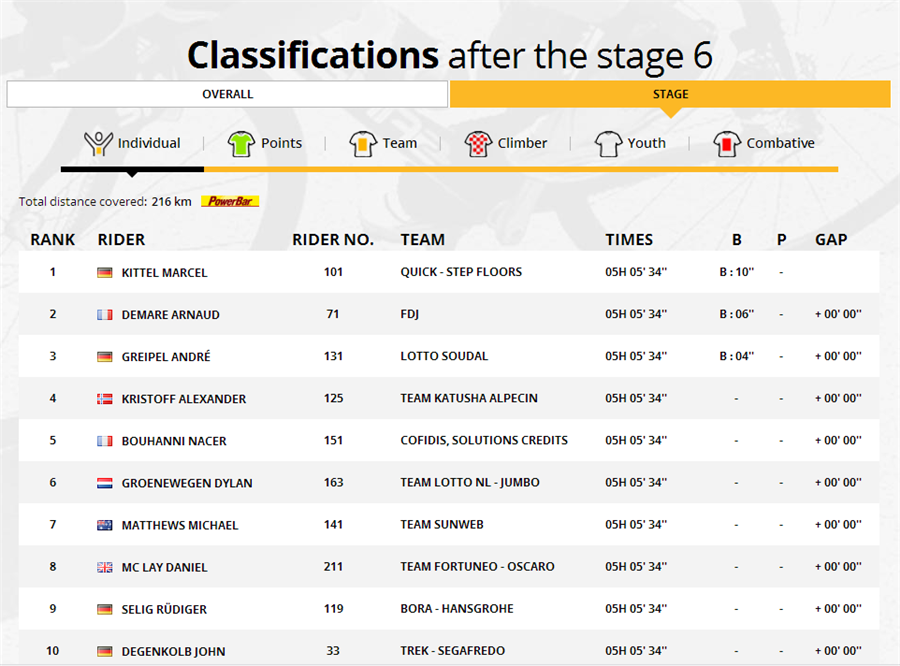Open rider GROENEWEGEN DYLAN's name link

pos(187,483)
